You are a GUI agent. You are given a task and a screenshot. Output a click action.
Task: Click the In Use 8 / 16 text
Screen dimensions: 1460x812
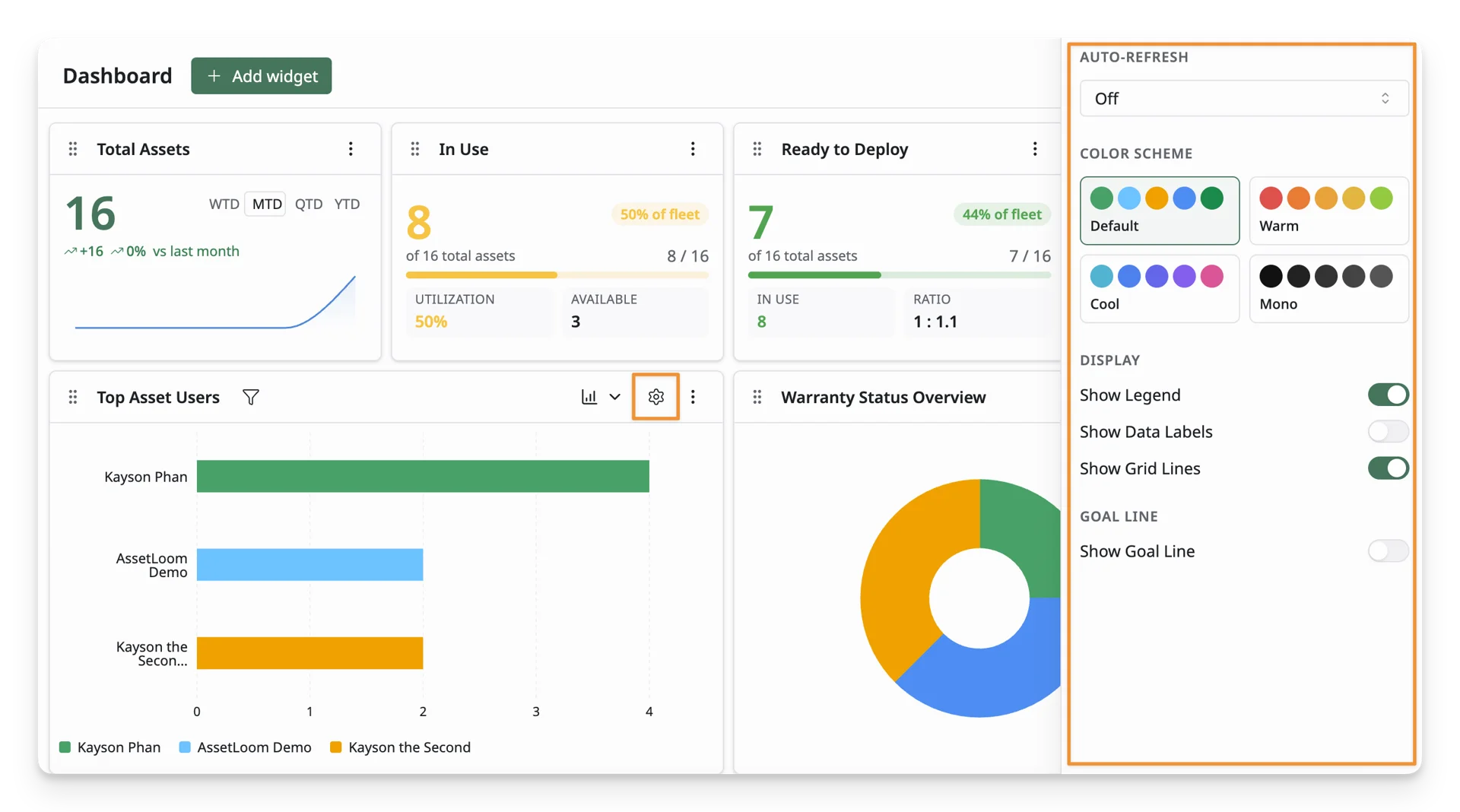(687, 256)
